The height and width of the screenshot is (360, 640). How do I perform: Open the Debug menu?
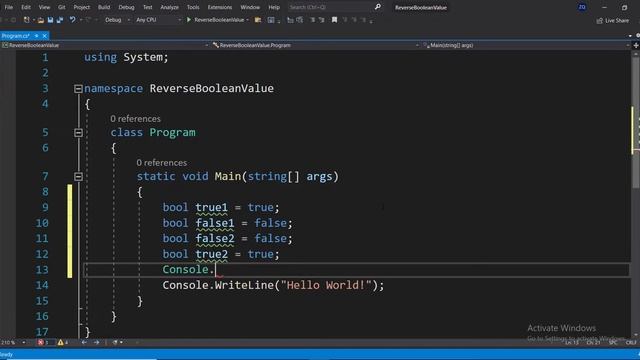126,7
